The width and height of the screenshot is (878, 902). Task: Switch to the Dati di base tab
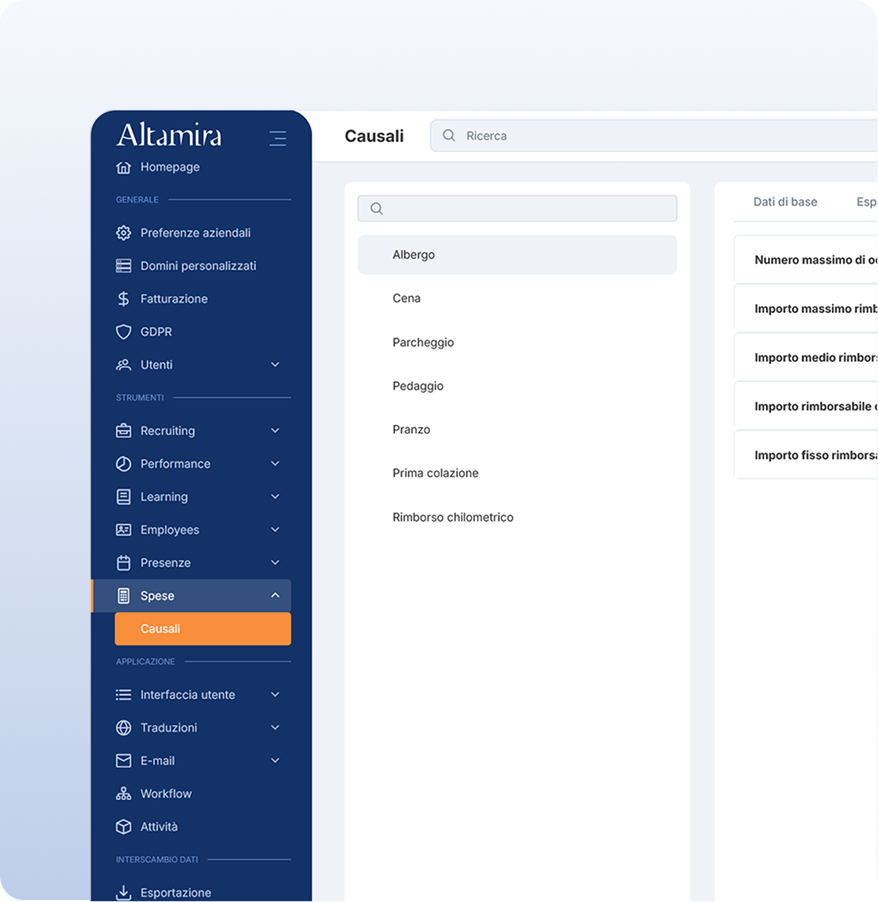785,202
